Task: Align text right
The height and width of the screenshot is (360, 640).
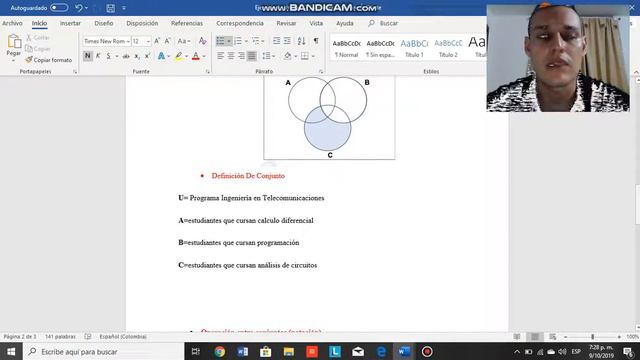Action: click(241, 56)
